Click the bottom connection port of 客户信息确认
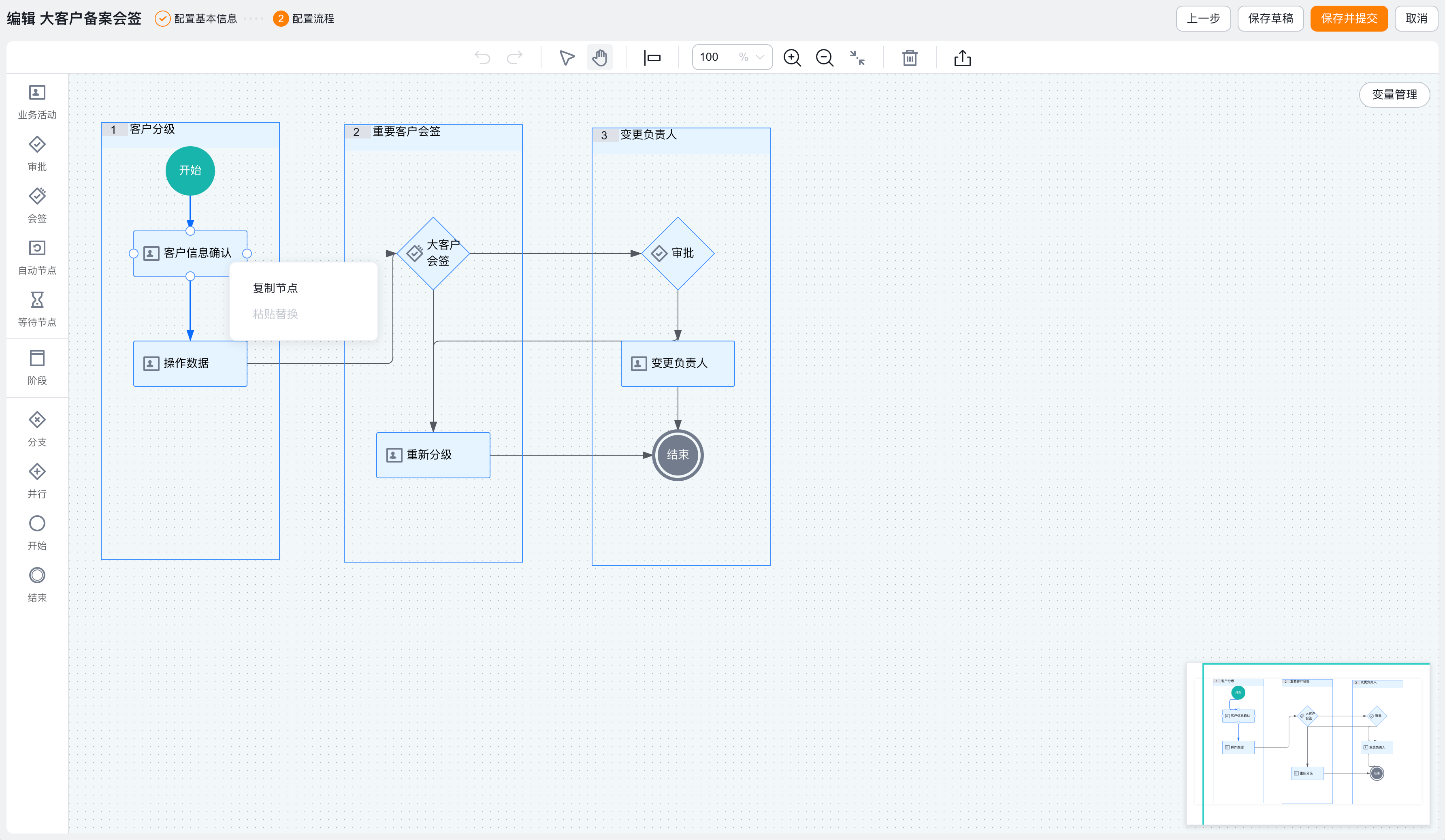Screen dimensions: 1445x840 [190, 276]
